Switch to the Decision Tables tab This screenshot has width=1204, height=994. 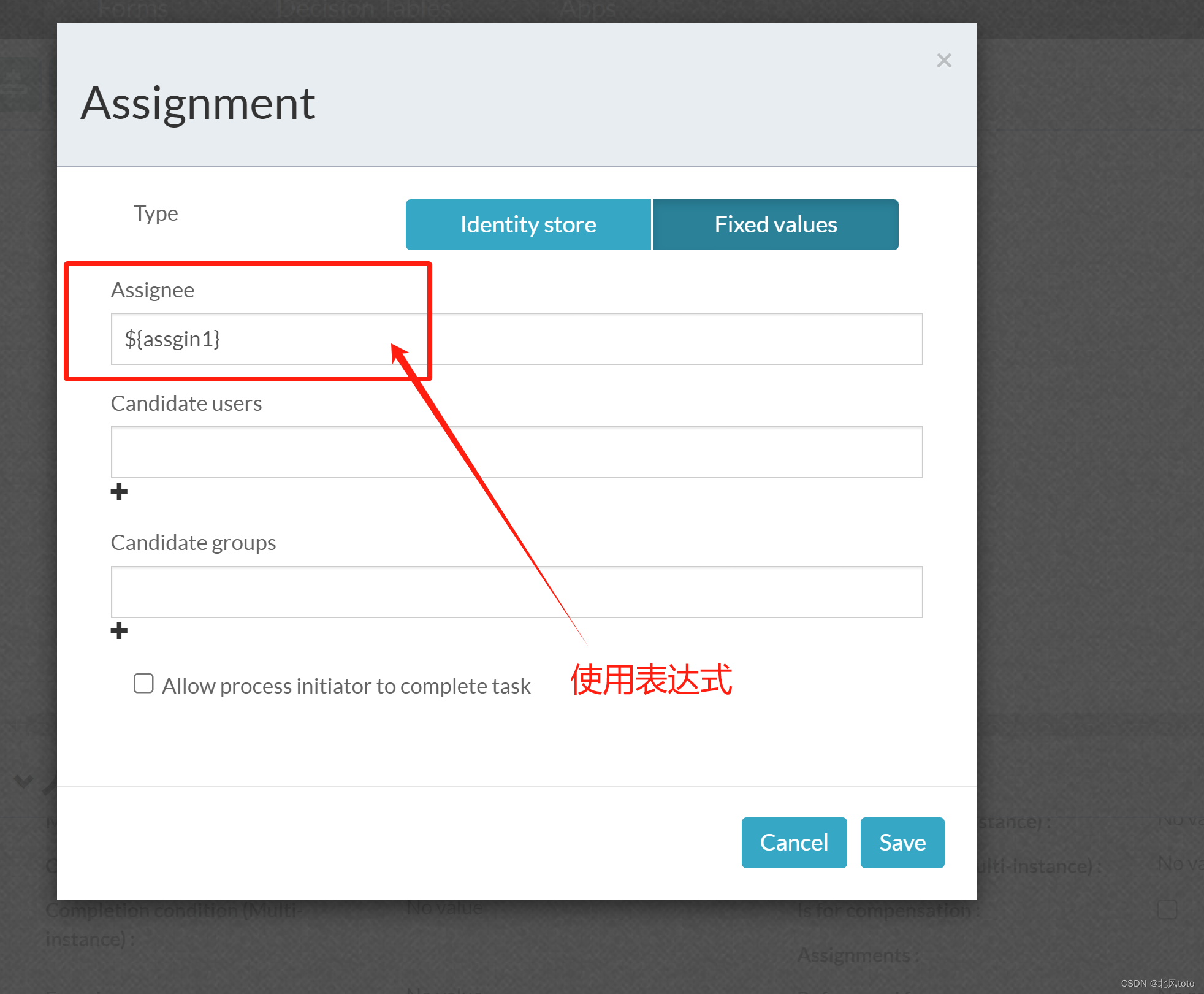(x=364, y=9)
